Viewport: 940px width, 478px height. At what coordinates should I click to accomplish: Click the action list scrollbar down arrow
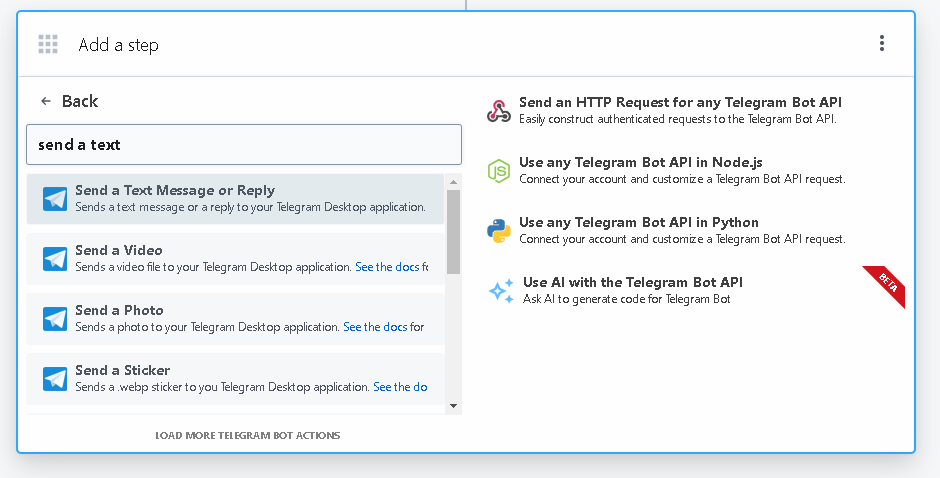[453, 406]
